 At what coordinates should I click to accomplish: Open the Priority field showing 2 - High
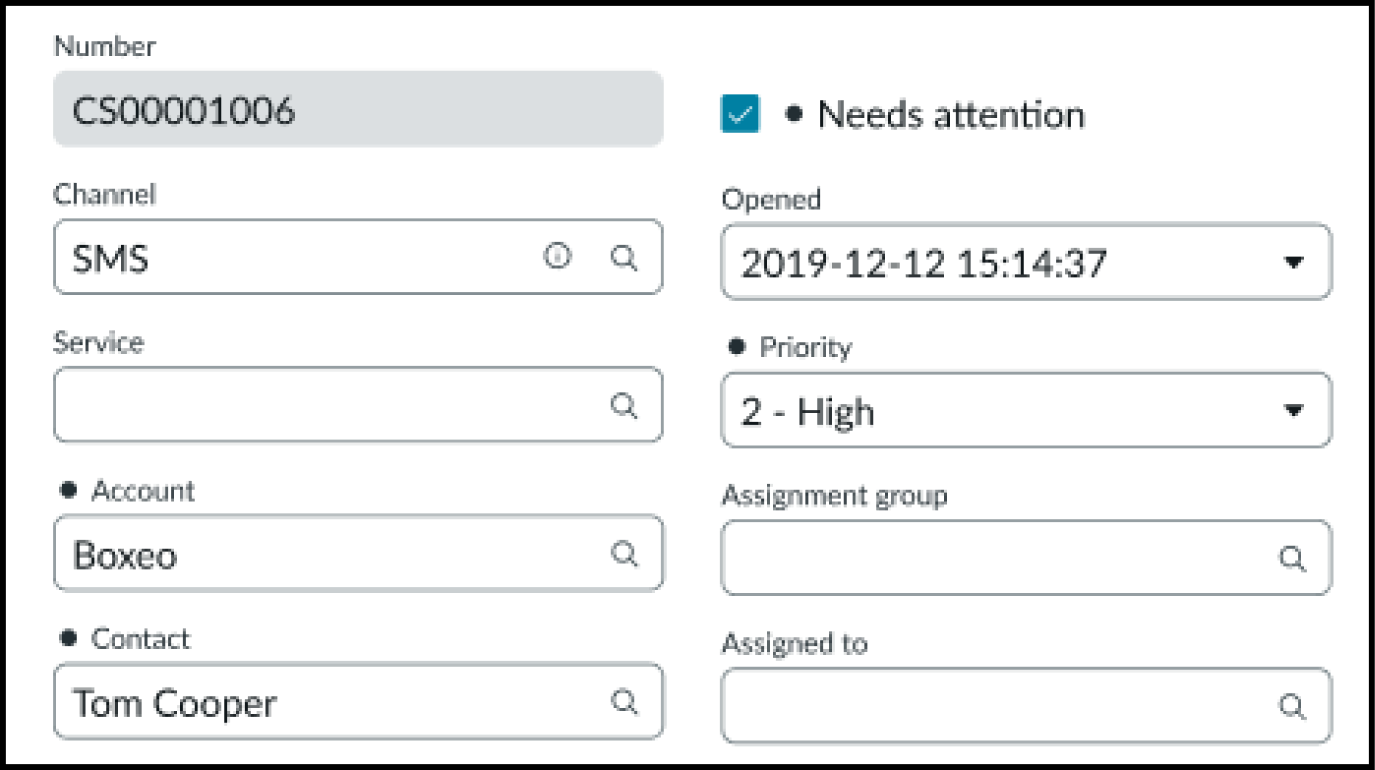point(1000,411)
